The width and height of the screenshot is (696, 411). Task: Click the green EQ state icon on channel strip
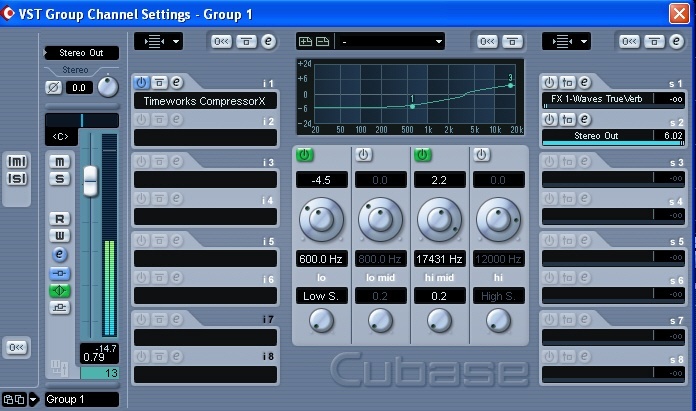(59, 291)
